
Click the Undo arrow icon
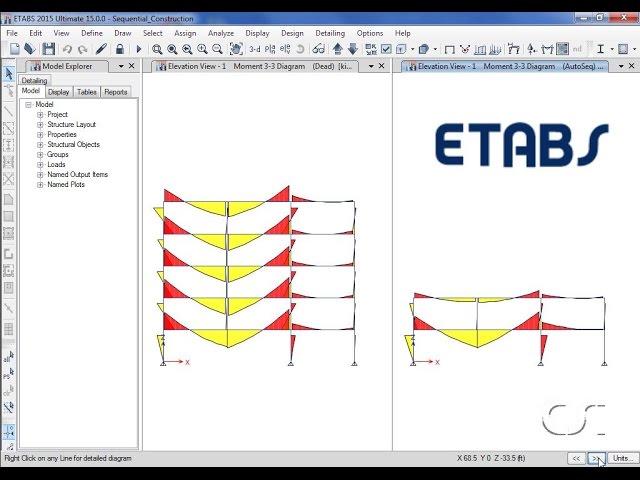[x=67, y=49]
